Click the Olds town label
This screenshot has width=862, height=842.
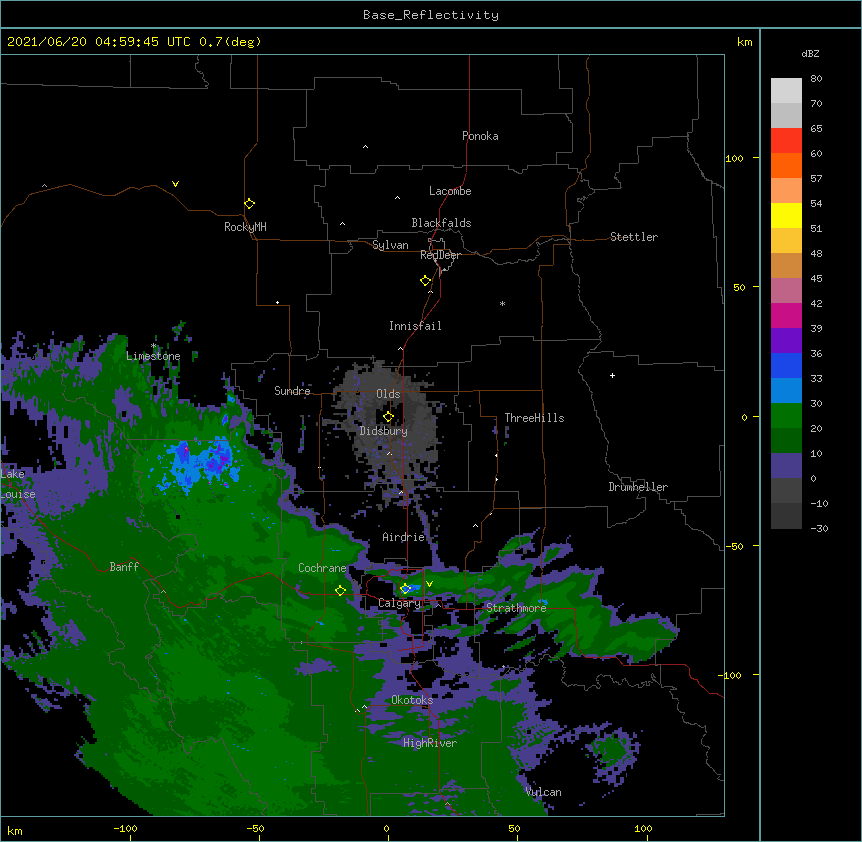tap(388, 394)
